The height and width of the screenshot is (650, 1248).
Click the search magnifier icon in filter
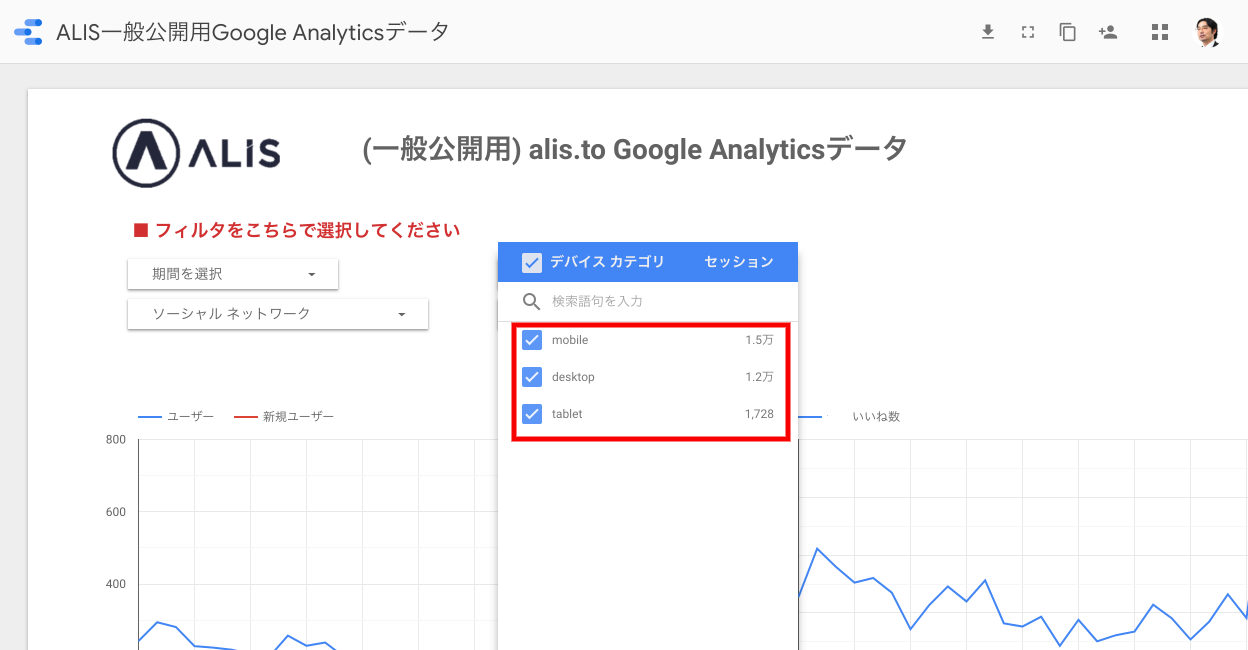[x=532, y=301]
